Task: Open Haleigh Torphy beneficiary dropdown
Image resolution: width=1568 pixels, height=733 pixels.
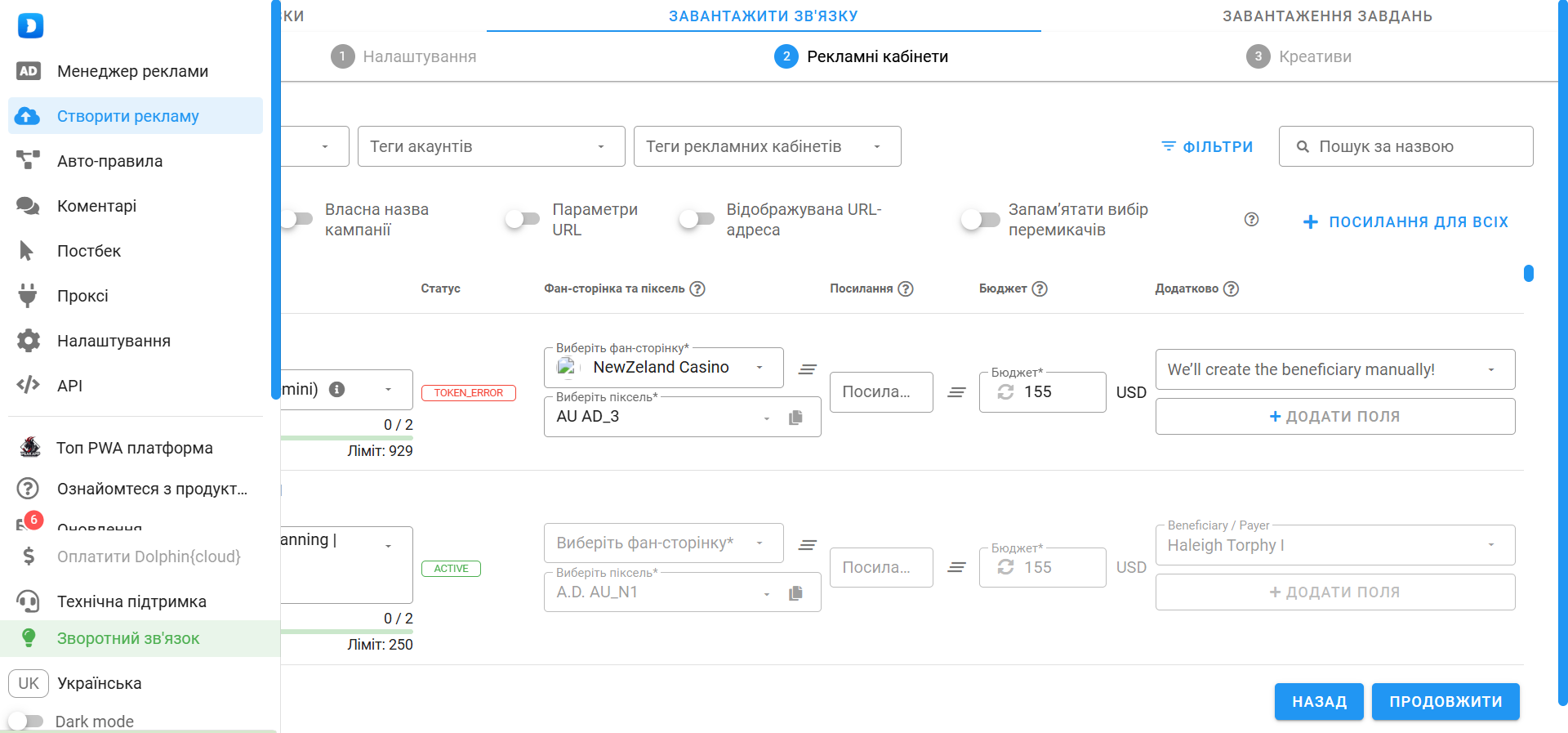Action: coord(1335,545)
